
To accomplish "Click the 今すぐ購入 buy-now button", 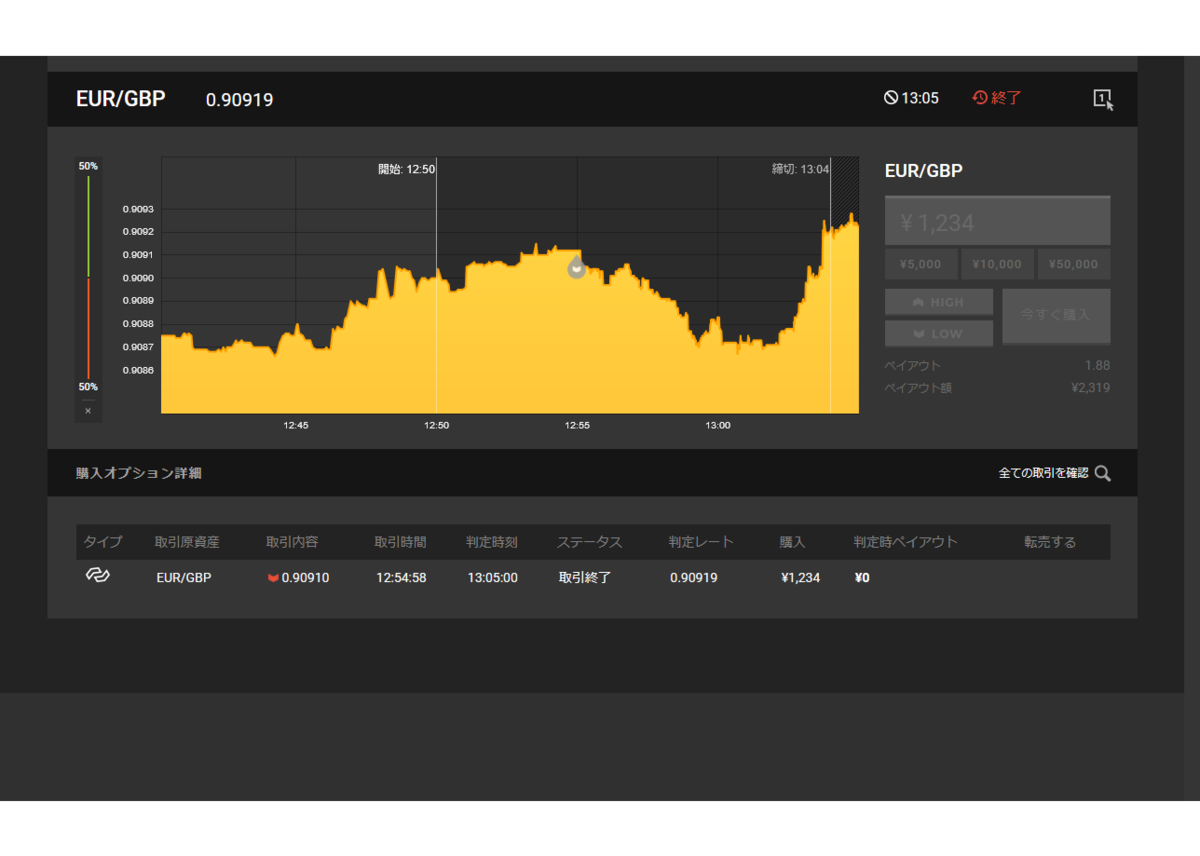I will click(1056, 316).
